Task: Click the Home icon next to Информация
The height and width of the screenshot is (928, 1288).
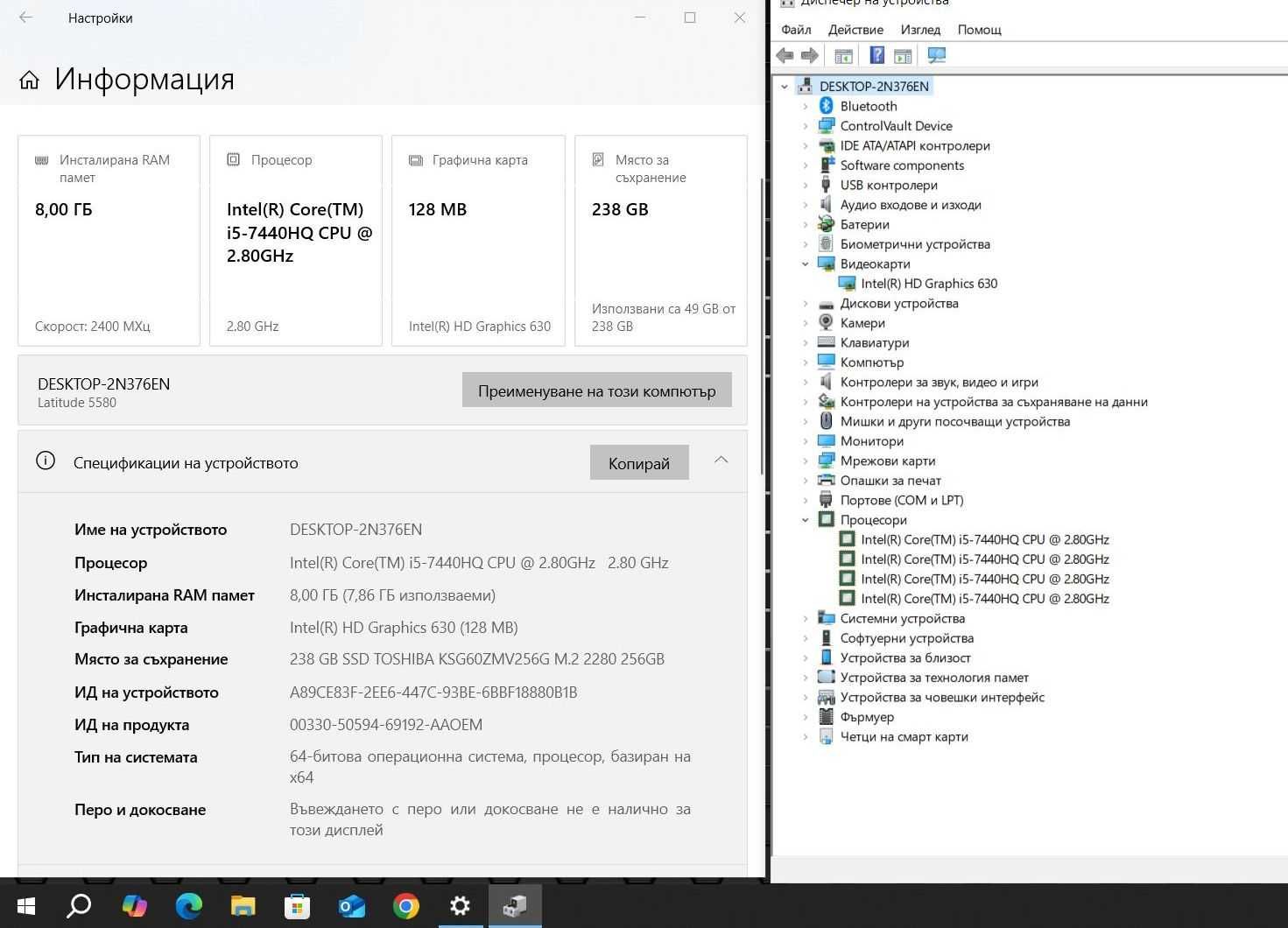Action: [30, 81]
